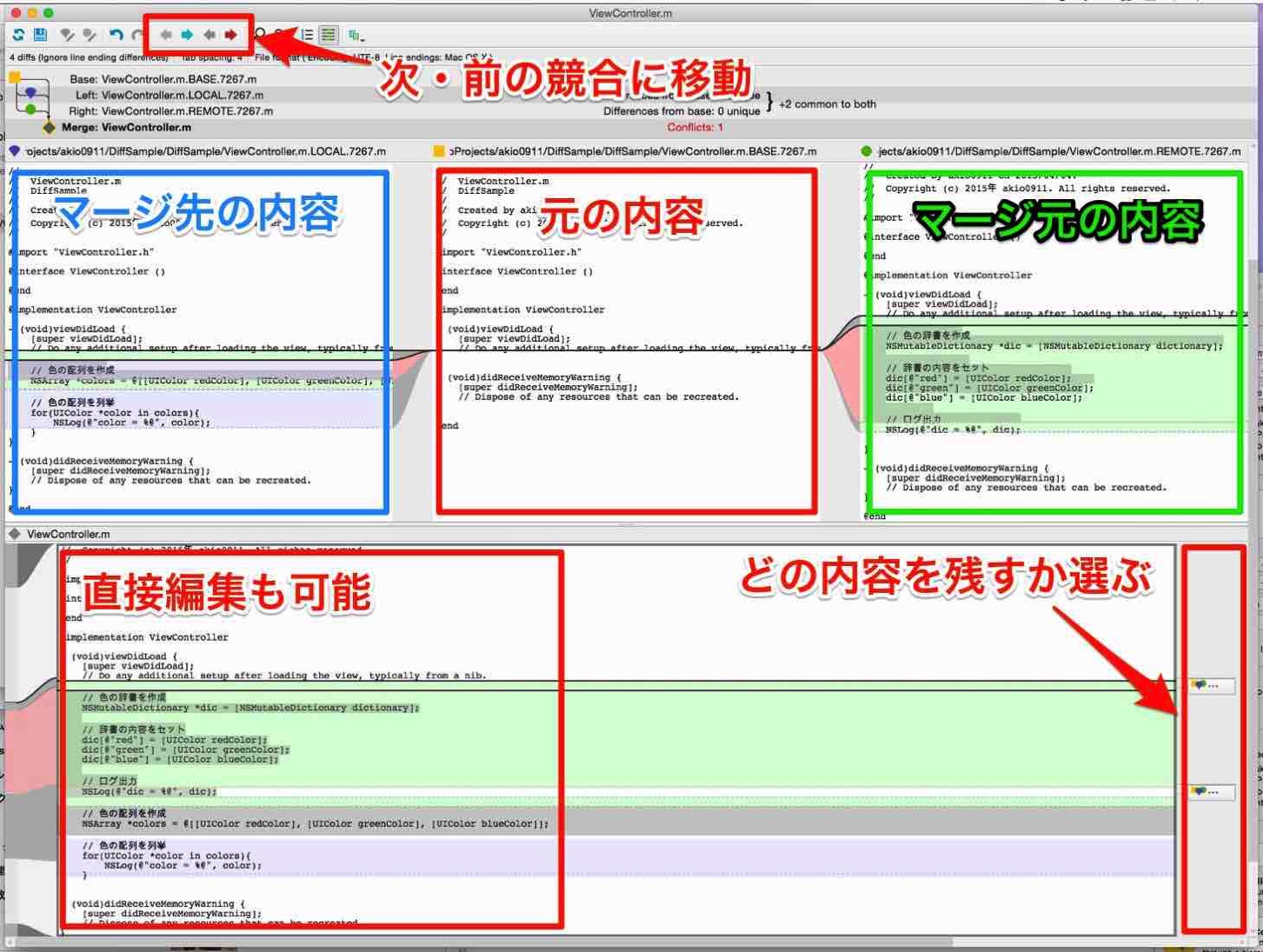1263x952 pixels.
Task: Select the Merge: ViewController.m row
Action: tap(126, 128)
